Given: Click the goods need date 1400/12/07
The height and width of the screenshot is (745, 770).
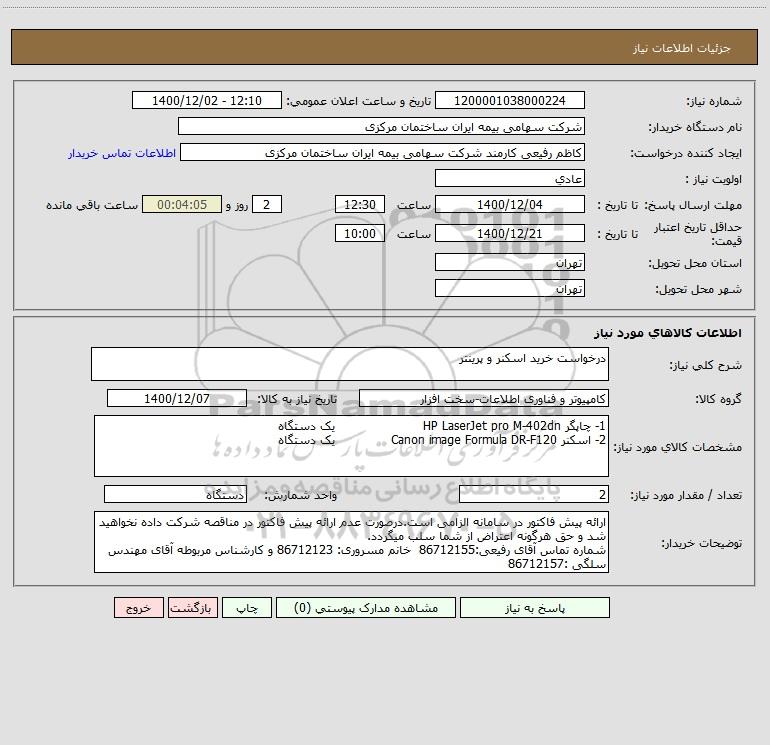Looking at the screenshot, I should pos(177,398).
